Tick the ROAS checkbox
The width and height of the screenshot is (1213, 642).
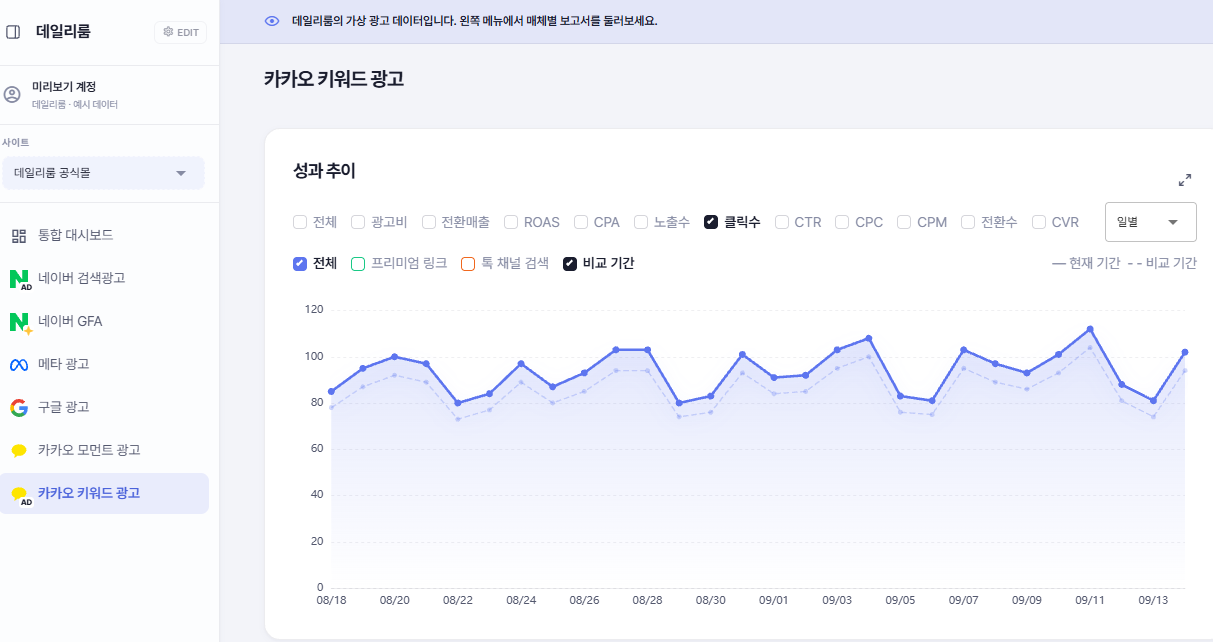pos(511,222)
